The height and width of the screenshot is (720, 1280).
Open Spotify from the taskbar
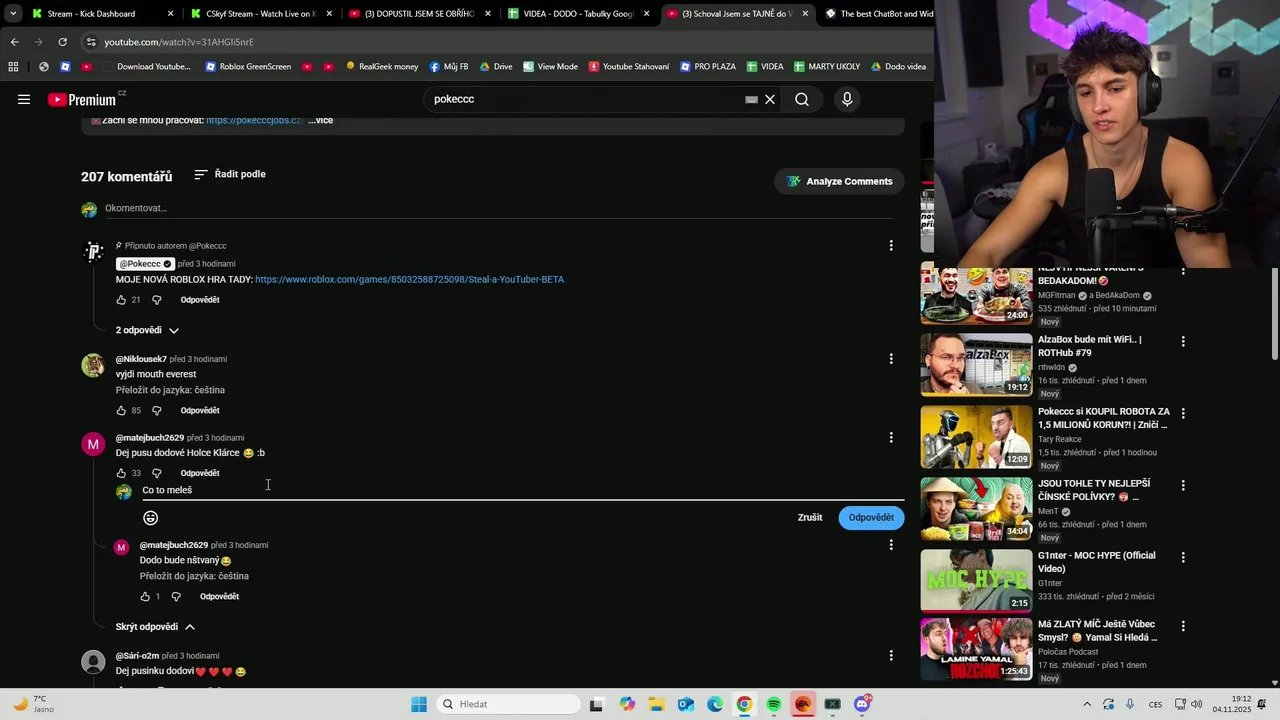tap(774, 704)
